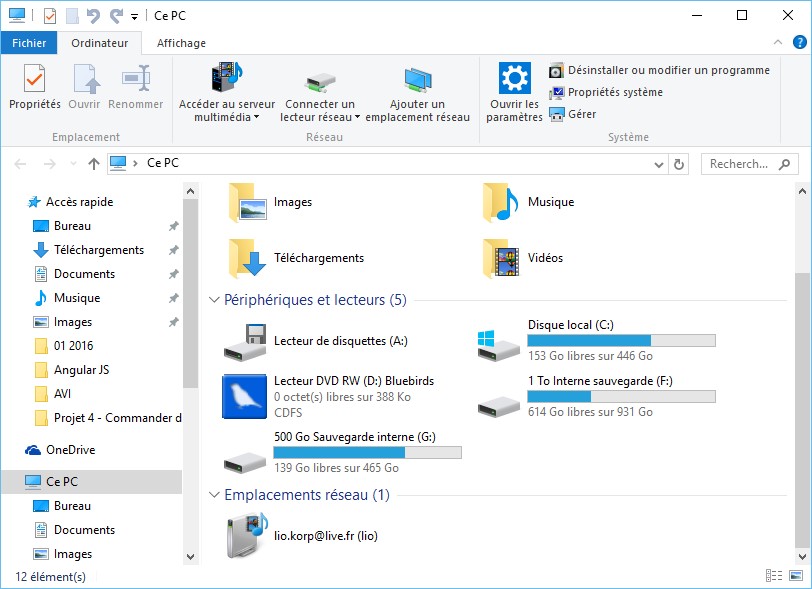Click the refresh icon beside the address bar
The width and height of the screenshot is (812, 589).
(x=679, y=163)
